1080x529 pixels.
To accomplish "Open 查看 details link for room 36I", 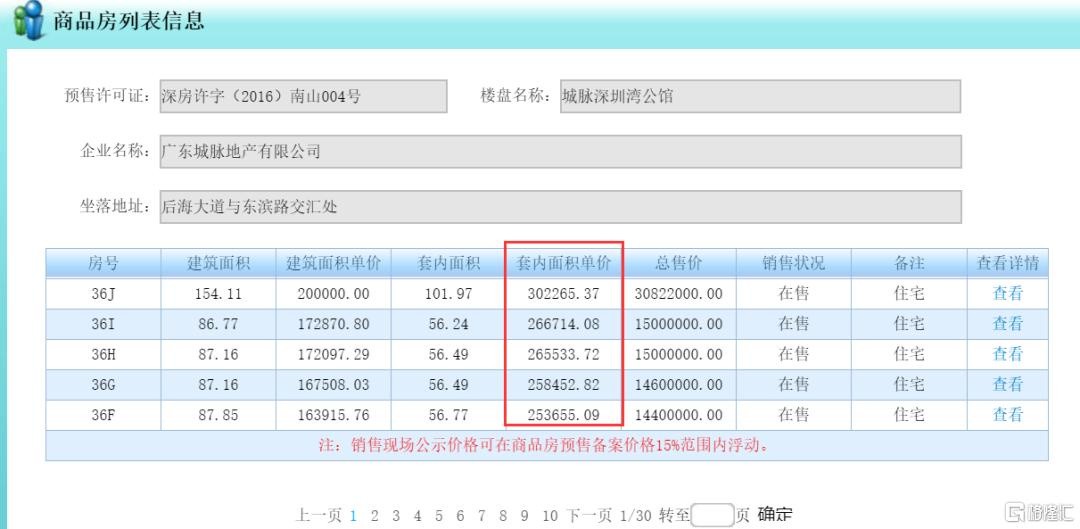I will click(1007, 324).
